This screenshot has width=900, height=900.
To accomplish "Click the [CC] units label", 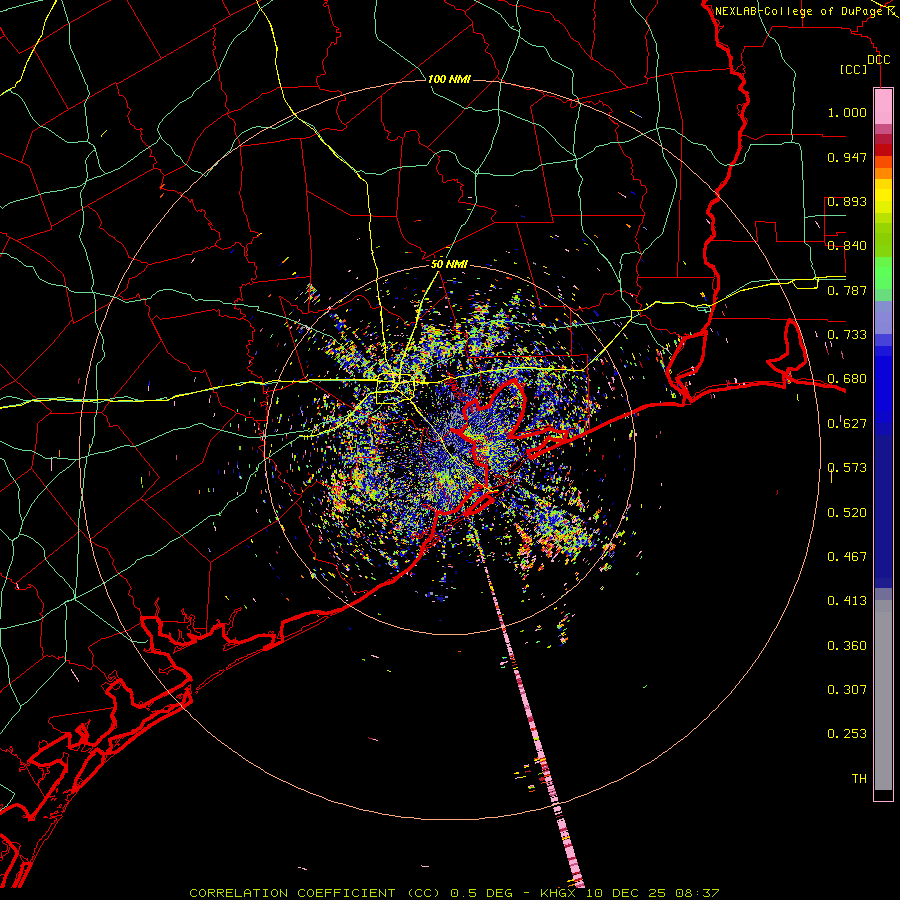I will point(854,70).
